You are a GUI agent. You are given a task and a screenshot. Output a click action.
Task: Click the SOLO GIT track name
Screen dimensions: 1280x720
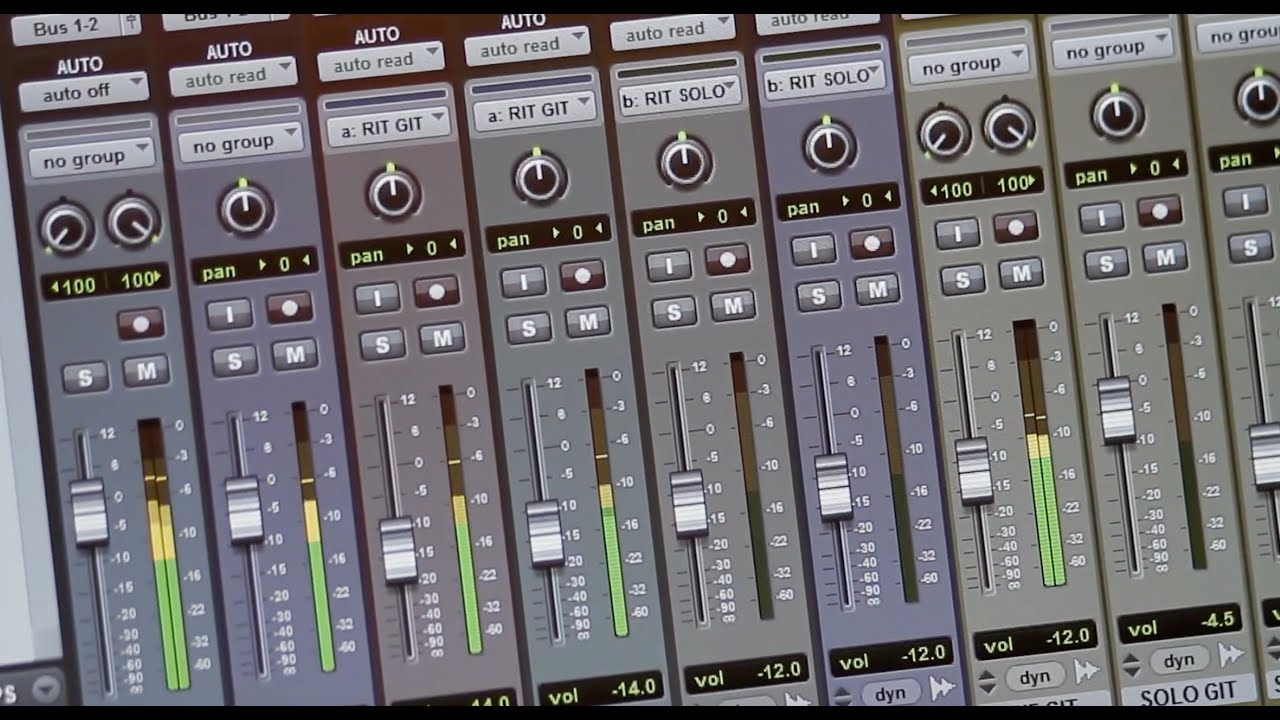click(x=1188, y=693)
